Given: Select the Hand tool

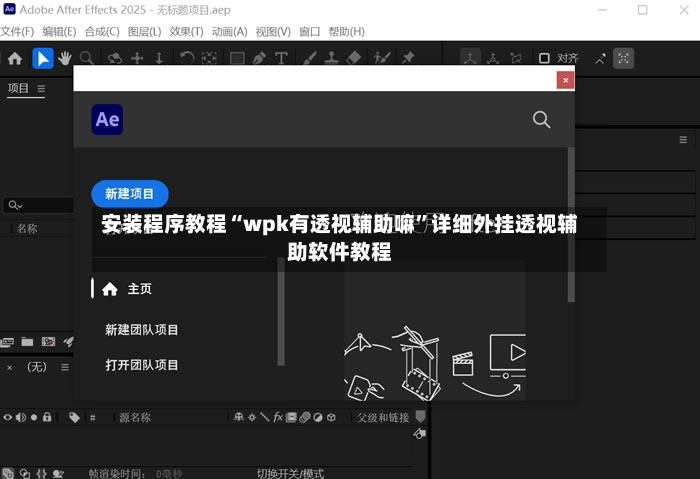Looking at the screenshot, I should (65, 58).
